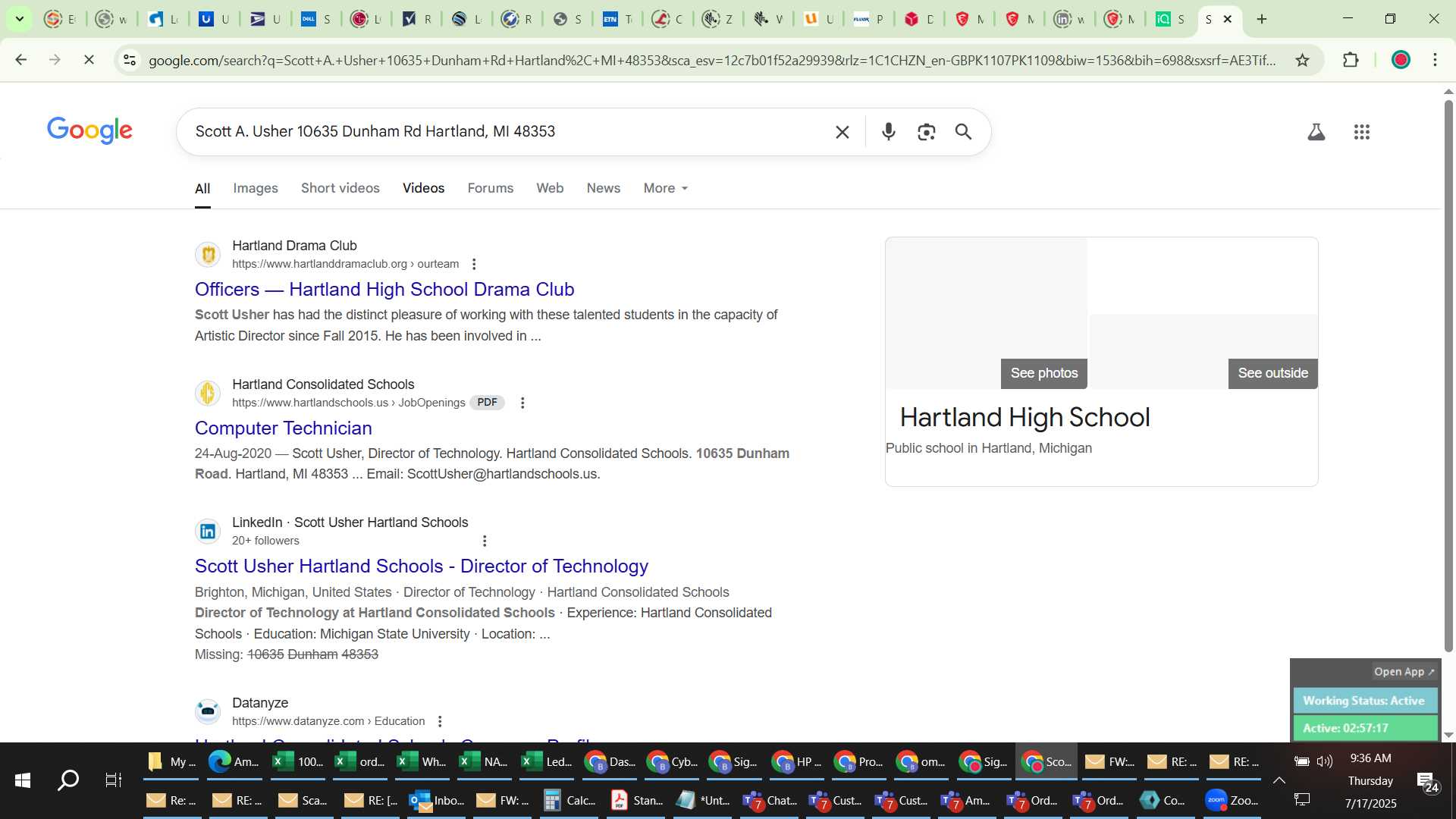Click Working Status: Active indicator

point(1364,701)
